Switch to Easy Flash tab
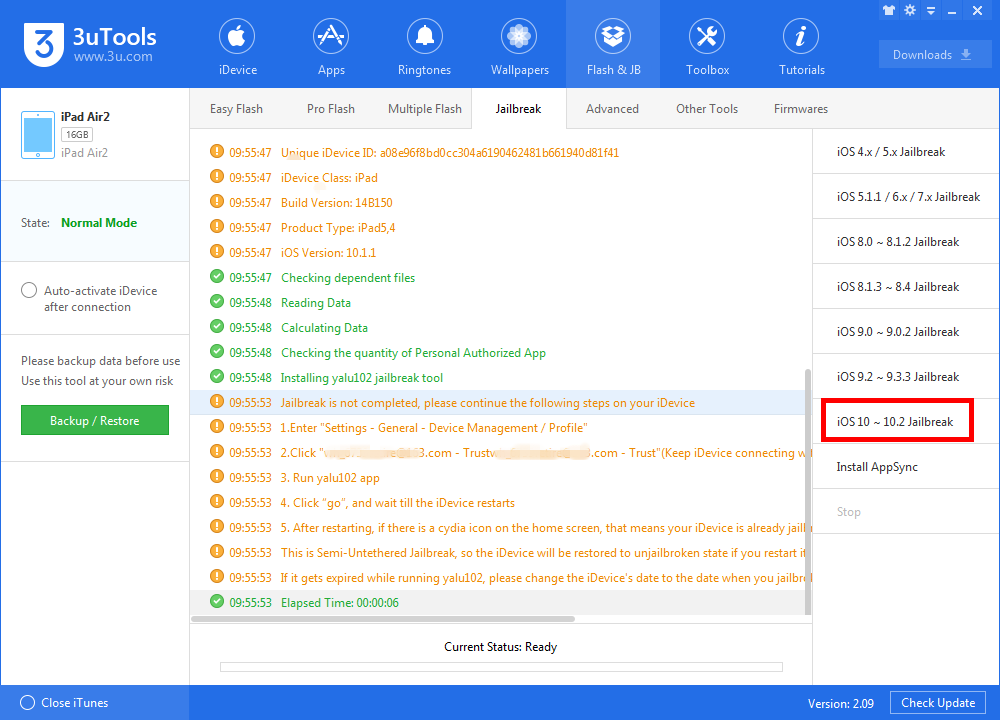Image resolution: width=1000 pixels, height=720 pixels. coord(236,109)
